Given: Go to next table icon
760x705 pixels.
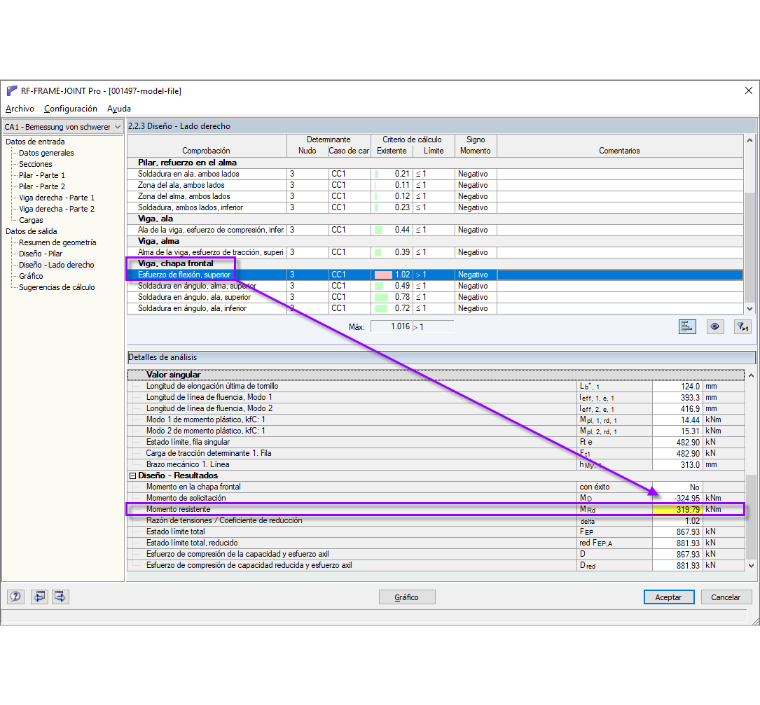Looking at the screenshot, I should (x=60, y=596).
